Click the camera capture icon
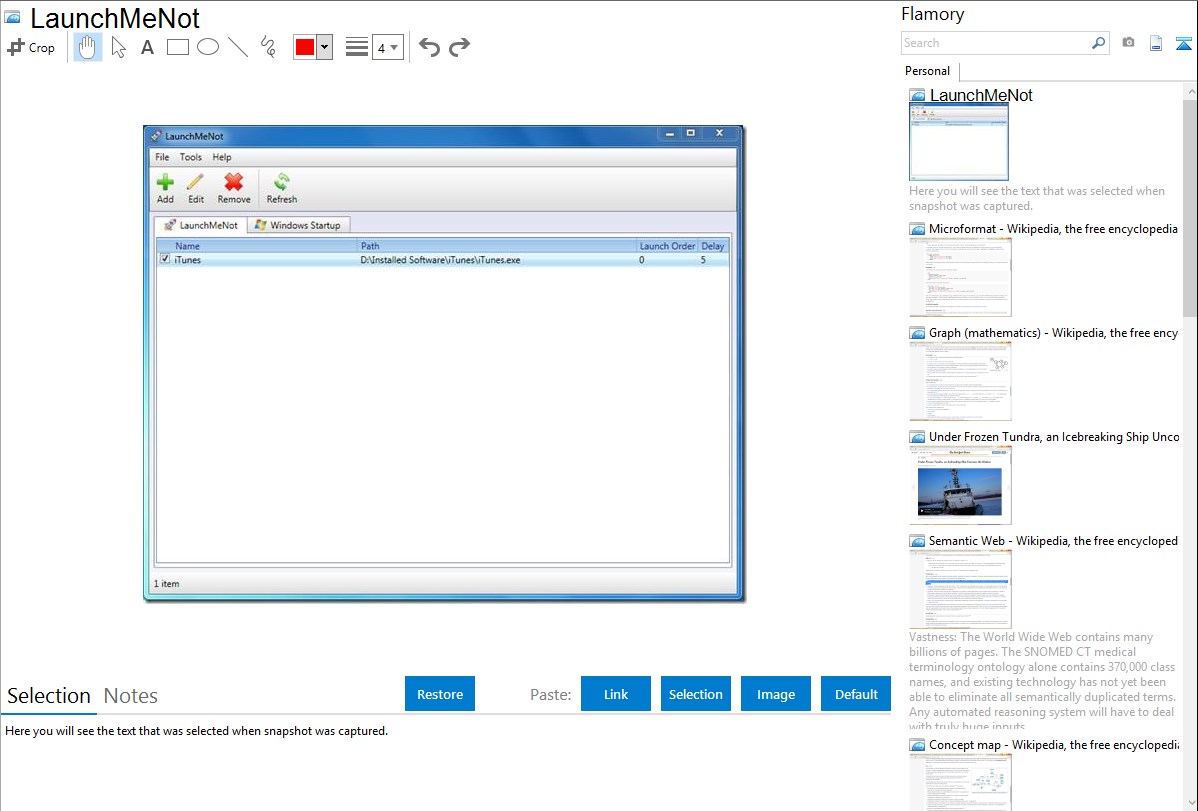Screen dimensions: 1198x811 click(1128, 43)
